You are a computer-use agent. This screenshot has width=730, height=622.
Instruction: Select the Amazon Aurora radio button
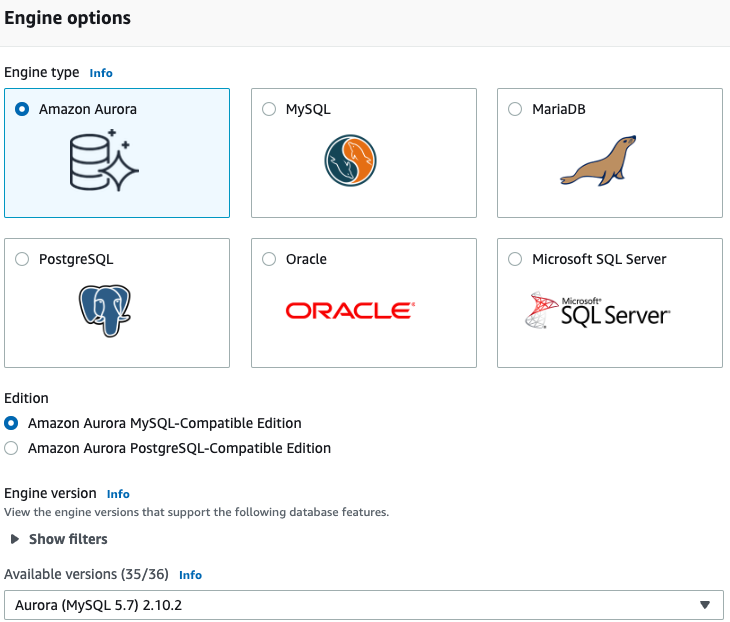22,109
